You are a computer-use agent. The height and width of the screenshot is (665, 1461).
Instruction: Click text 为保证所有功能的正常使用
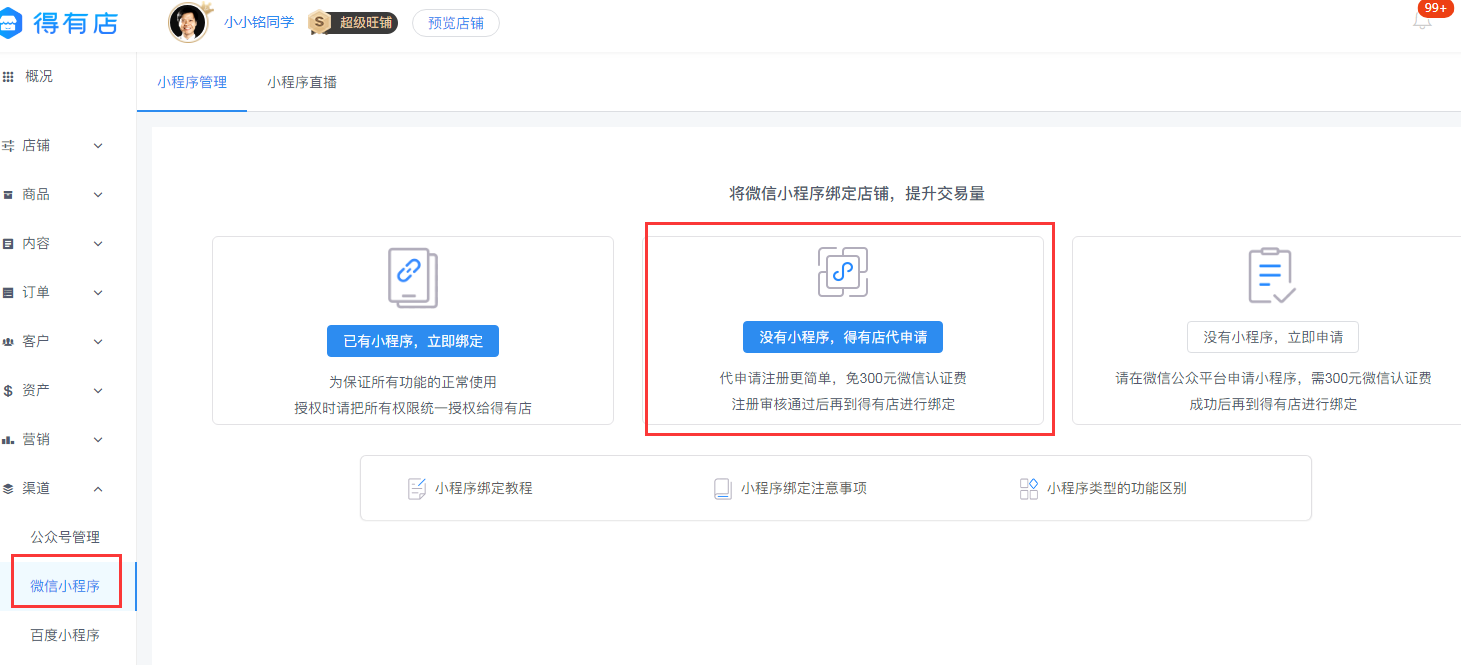click(413, 382)
